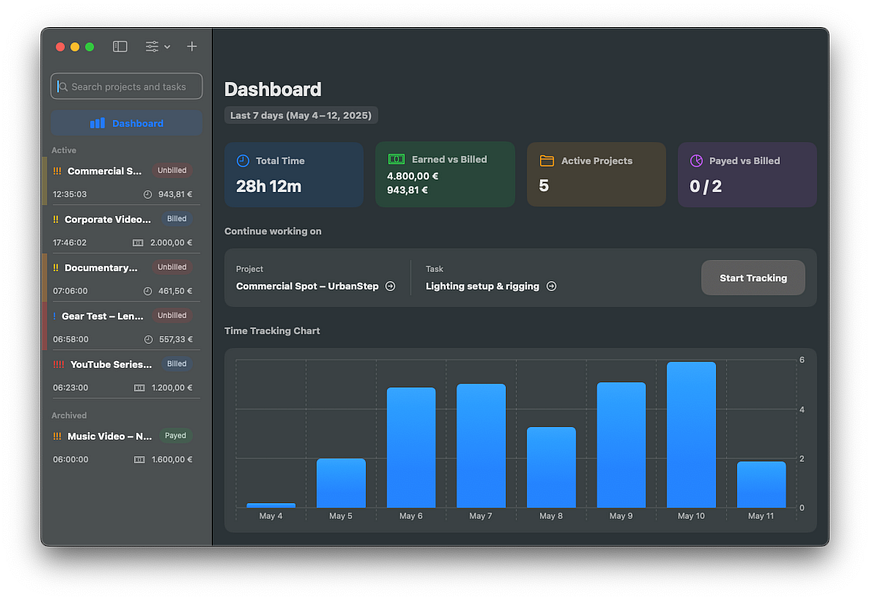
Task: Click the Payed badge on Music Video
Action: [x=175, y=436]
